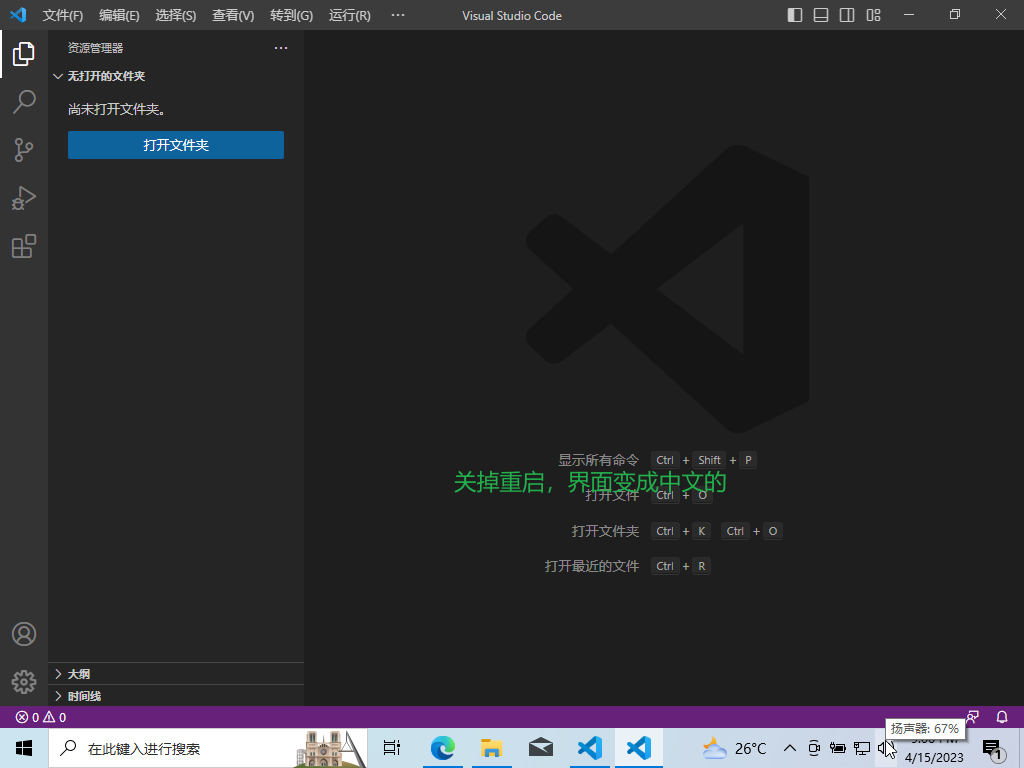Open the Run and Debug view

24,198
